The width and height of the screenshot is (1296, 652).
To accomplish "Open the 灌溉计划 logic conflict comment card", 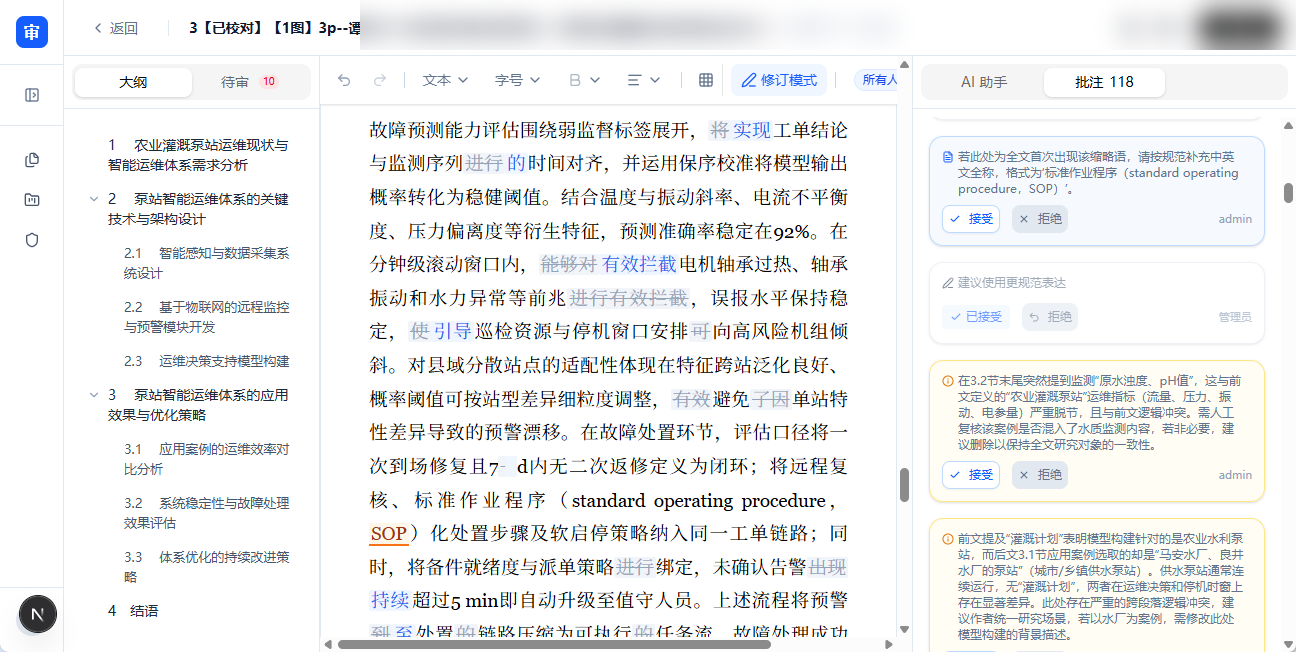I will click(x=1097, y=584).
